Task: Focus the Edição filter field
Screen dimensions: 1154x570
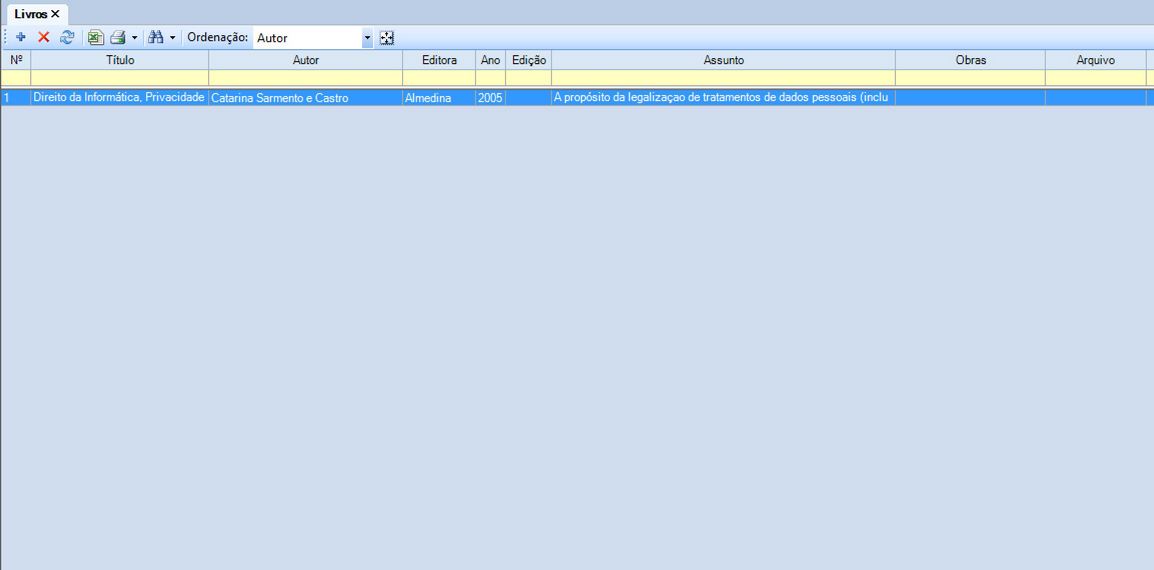Action: coord(528,78)
